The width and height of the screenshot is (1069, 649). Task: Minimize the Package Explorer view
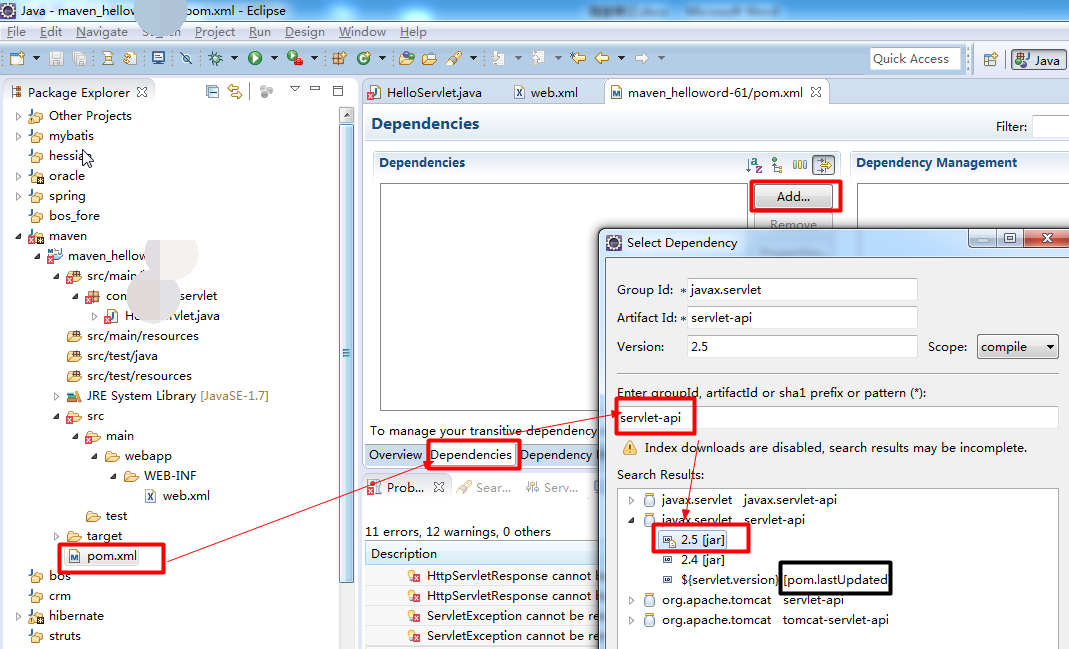tap(315, 89)
